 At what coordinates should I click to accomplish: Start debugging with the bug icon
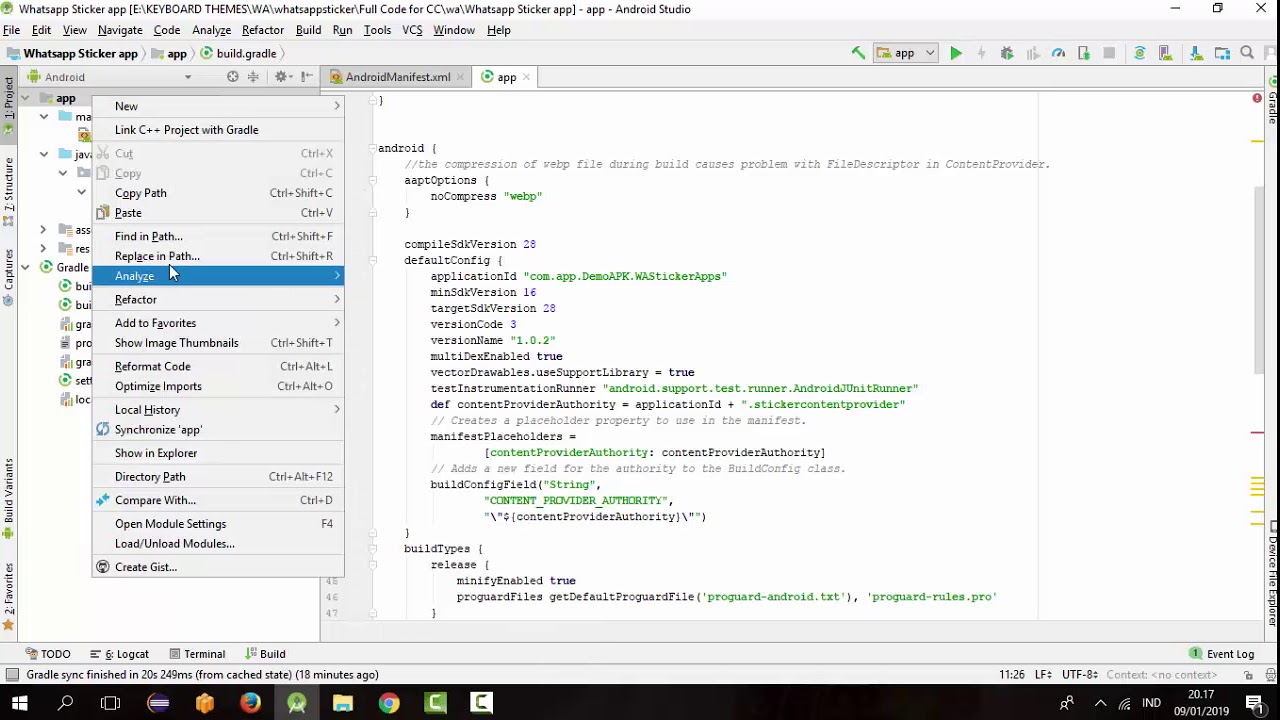(x=1007, y=53)
